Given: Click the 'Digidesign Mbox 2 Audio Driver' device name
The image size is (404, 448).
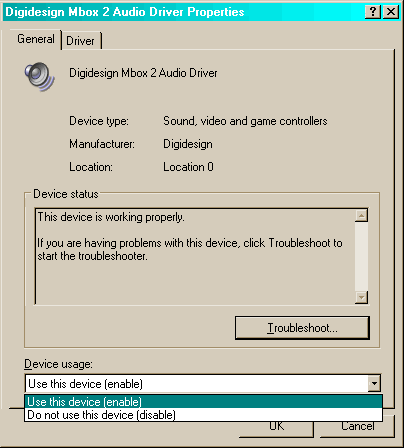Looking at the screenshot, I should click(143, 73).
